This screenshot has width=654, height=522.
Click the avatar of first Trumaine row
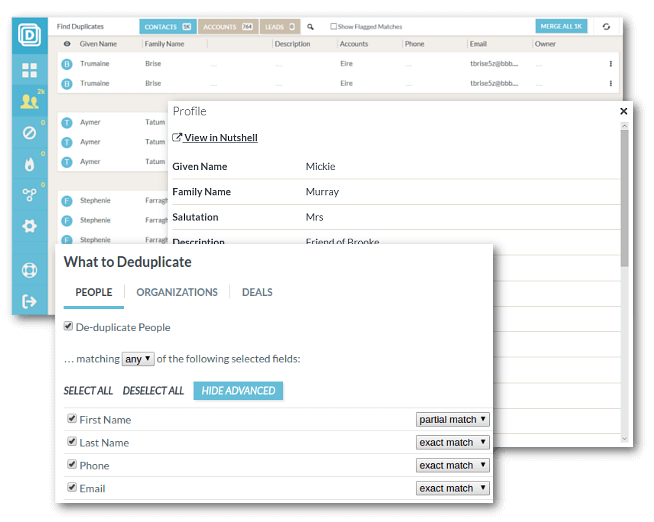pos(67,64)
